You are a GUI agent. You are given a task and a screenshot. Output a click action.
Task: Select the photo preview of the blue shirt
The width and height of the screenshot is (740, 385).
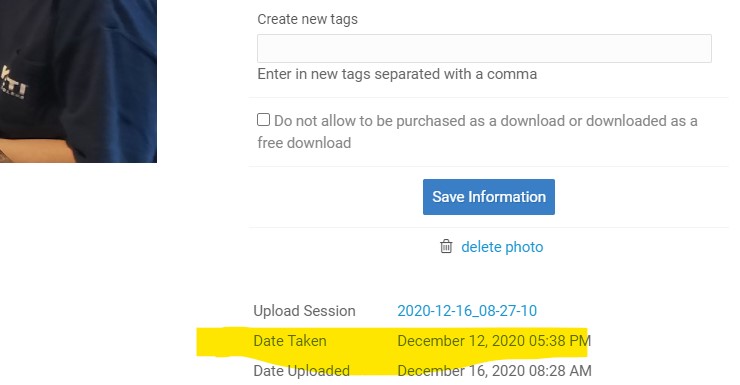[x=78, y=81]
